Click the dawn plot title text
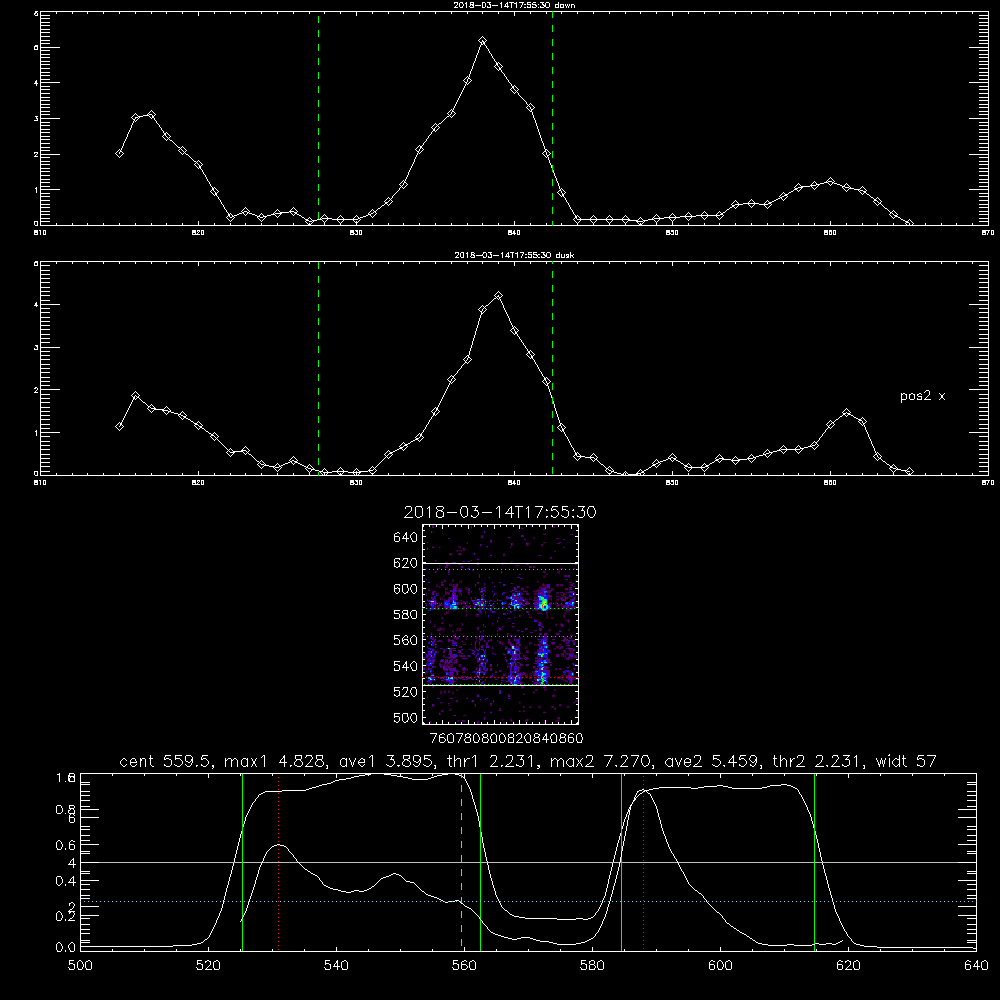1000x1000 pixels. [x=514, y=5]
